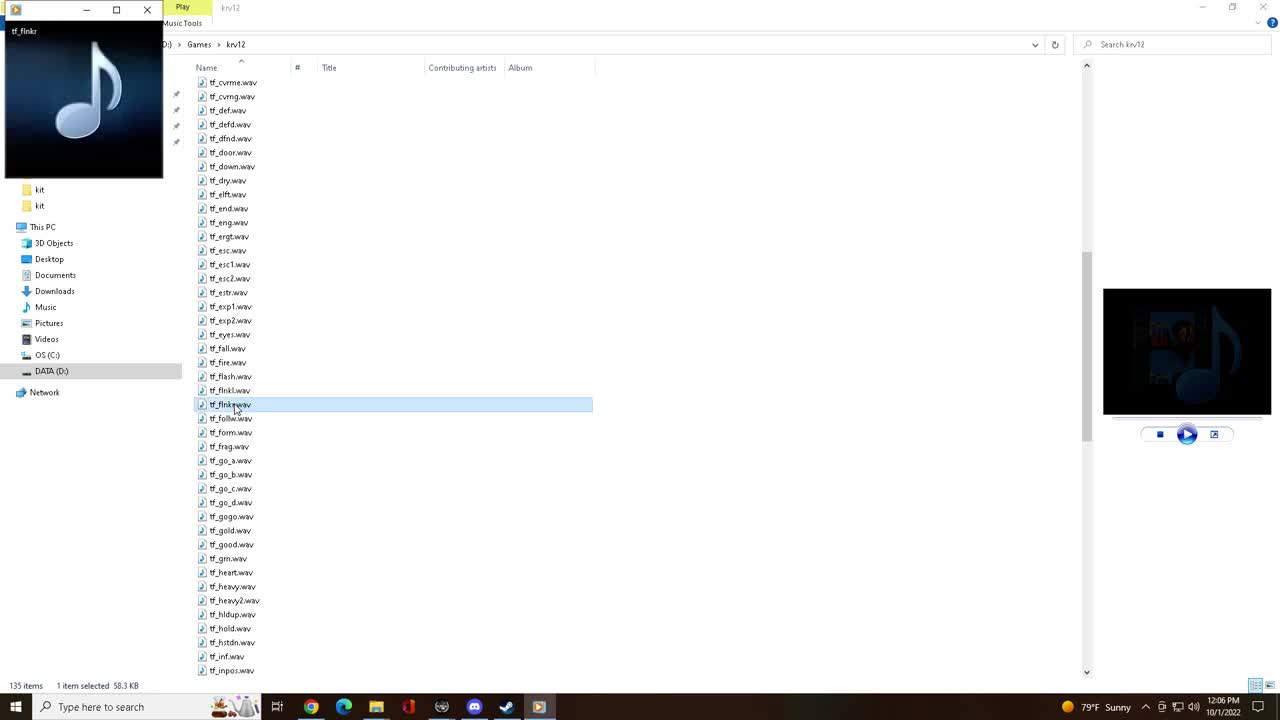
Task: Click the fullscreen icon in the playback bar
Action: (x=1213, y=433)
